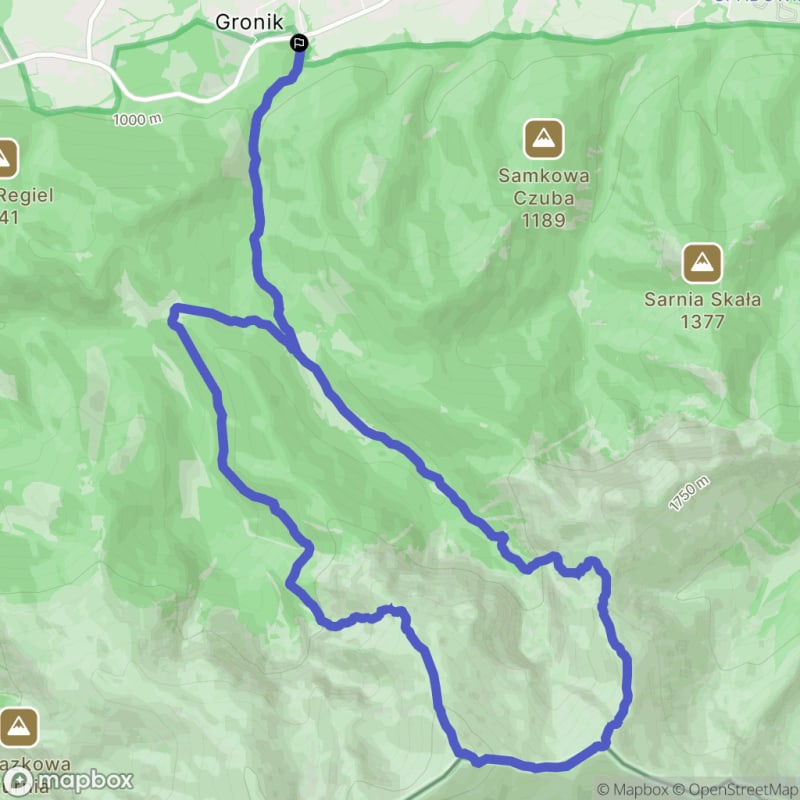
Task: Click the 1000 m contour label
Action: (x=137, y=119)
